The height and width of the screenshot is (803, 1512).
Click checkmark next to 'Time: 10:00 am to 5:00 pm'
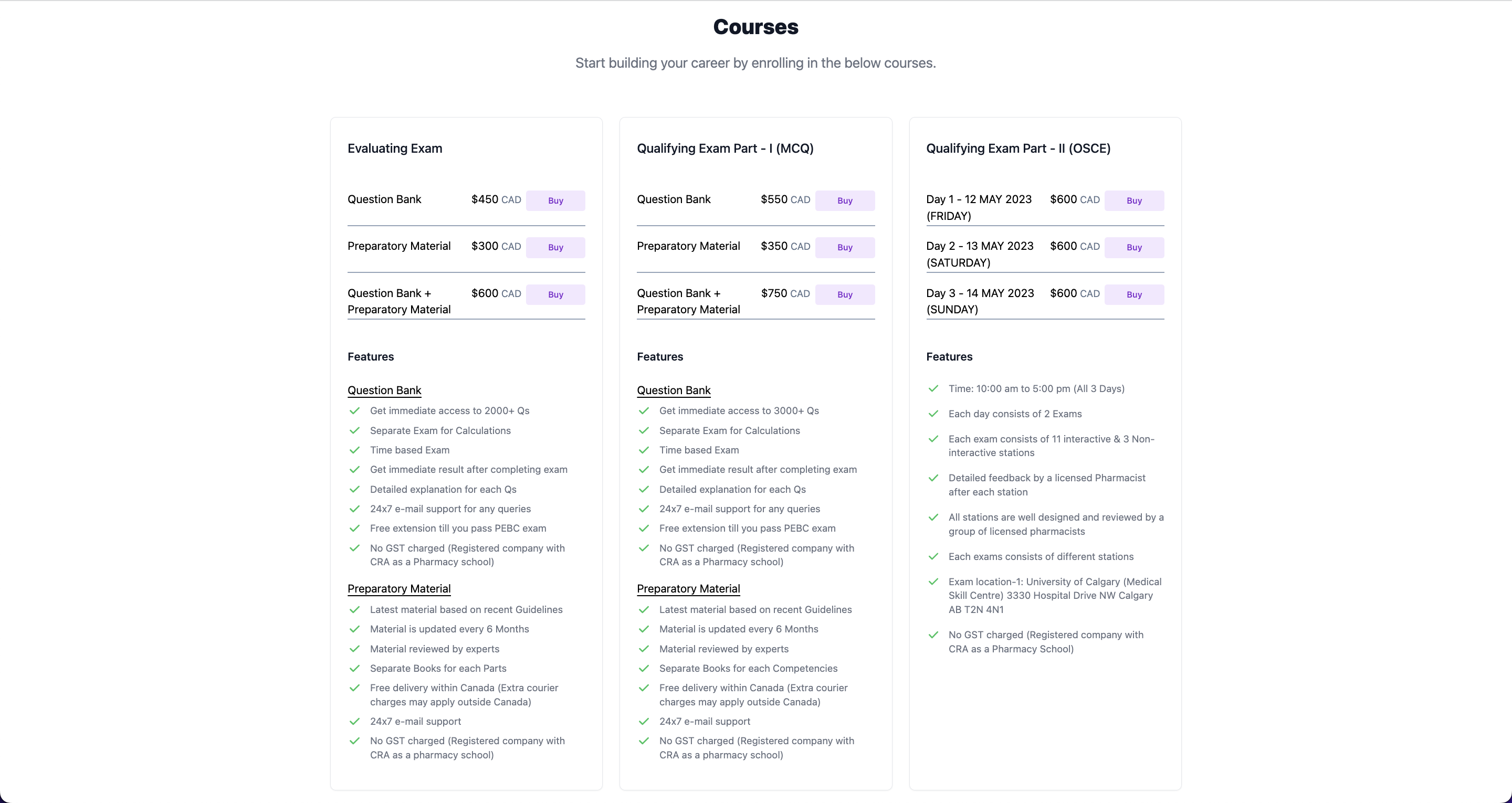coord(933,388)
